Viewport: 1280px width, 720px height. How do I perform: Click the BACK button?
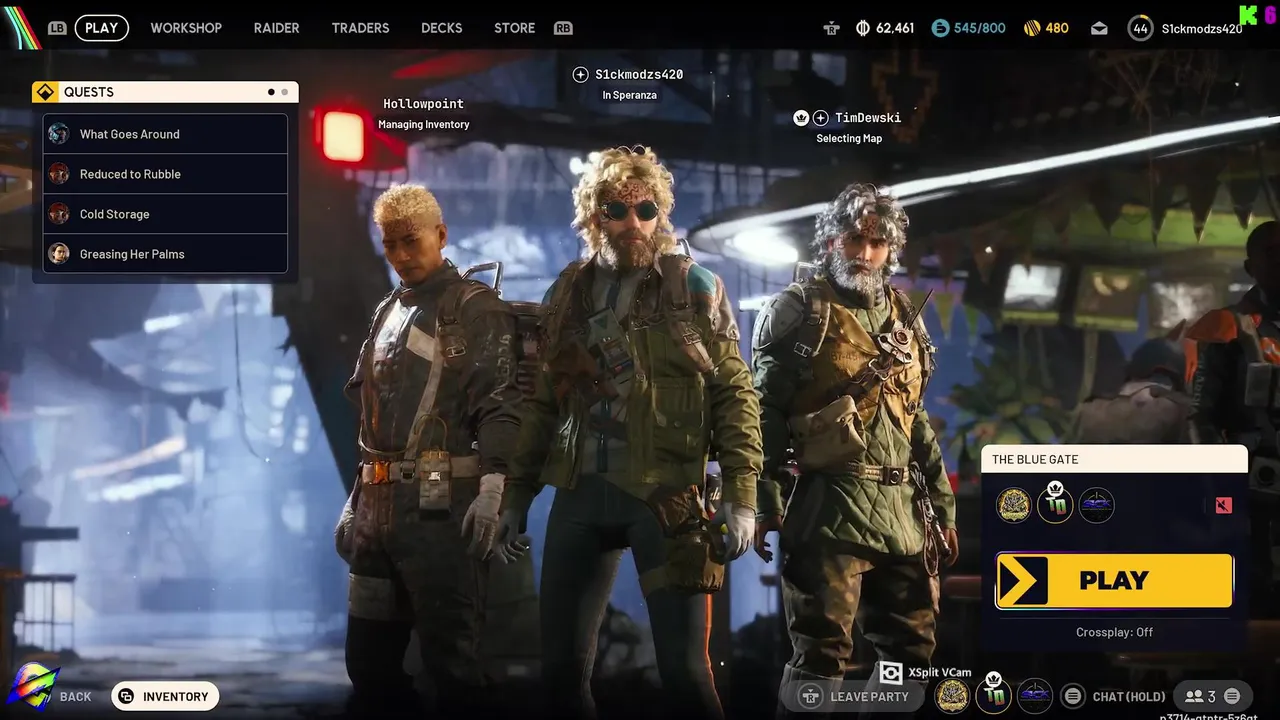[75, 697]
